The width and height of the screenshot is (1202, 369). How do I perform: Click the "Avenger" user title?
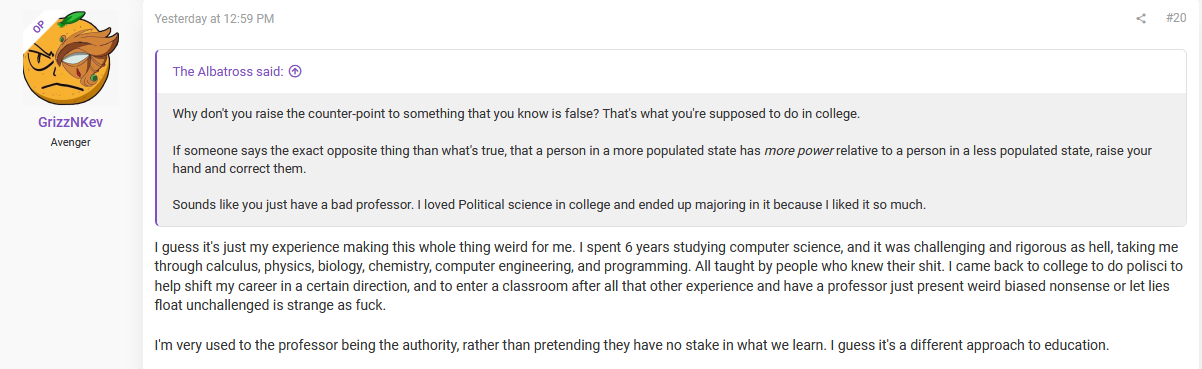(71, 142)
